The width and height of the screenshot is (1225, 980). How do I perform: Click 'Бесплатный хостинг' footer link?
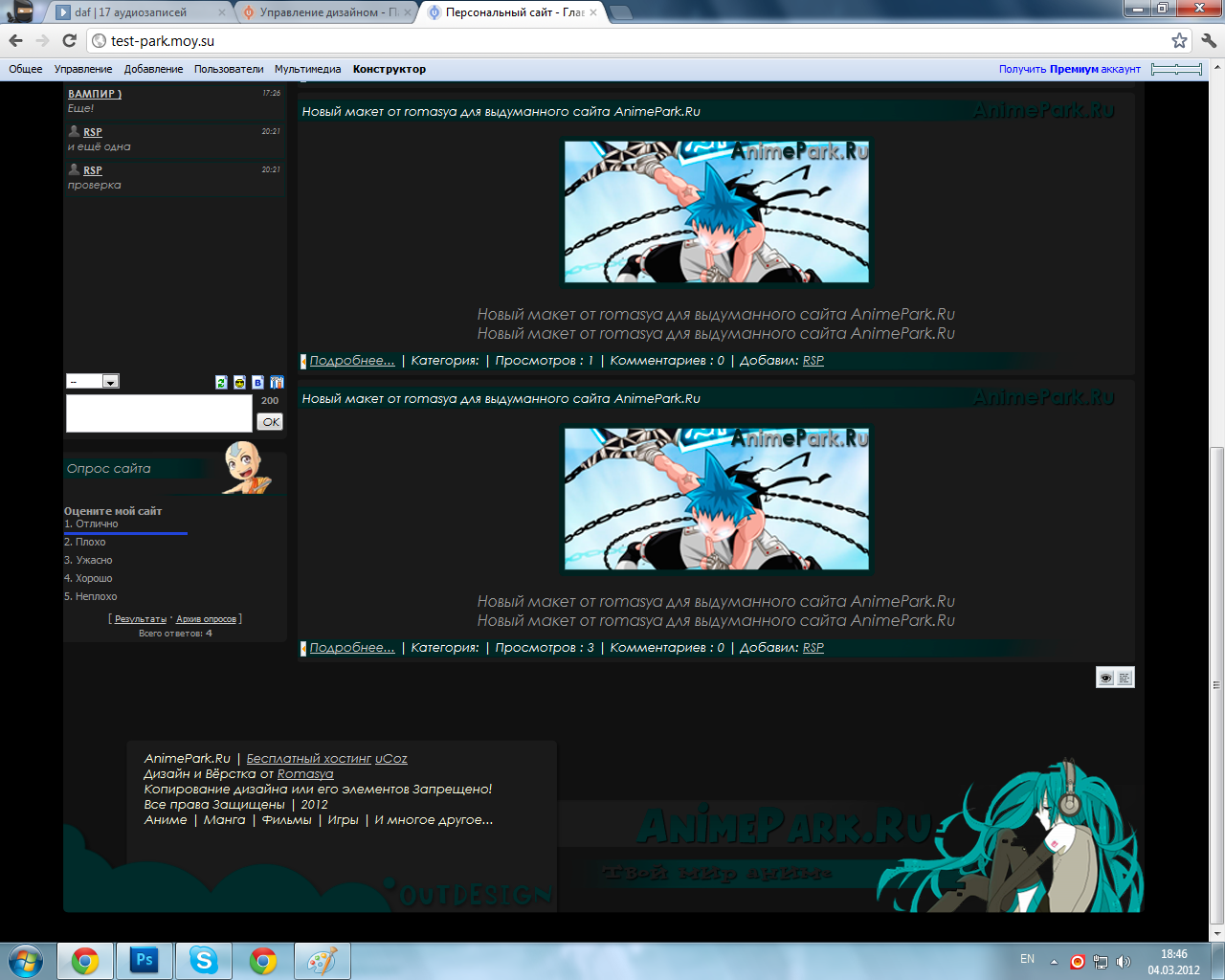pos(308,759)
